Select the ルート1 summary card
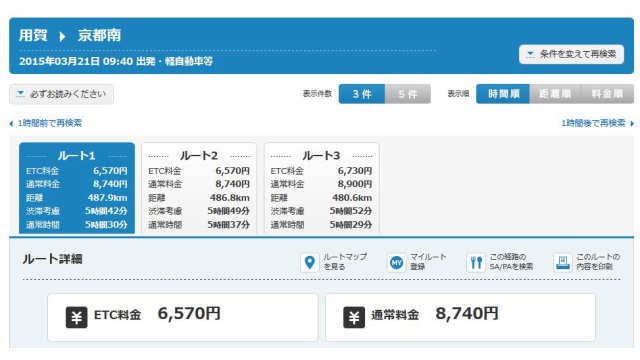 point(77,188)
